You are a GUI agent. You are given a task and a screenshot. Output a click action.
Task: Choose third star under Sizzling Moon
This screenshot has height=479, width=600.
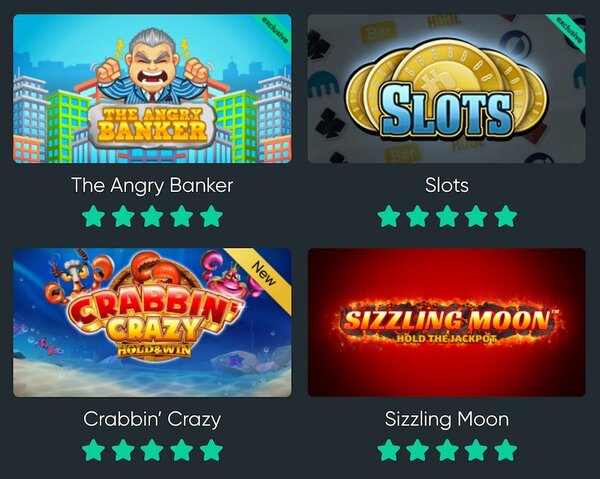click(447, 450)
